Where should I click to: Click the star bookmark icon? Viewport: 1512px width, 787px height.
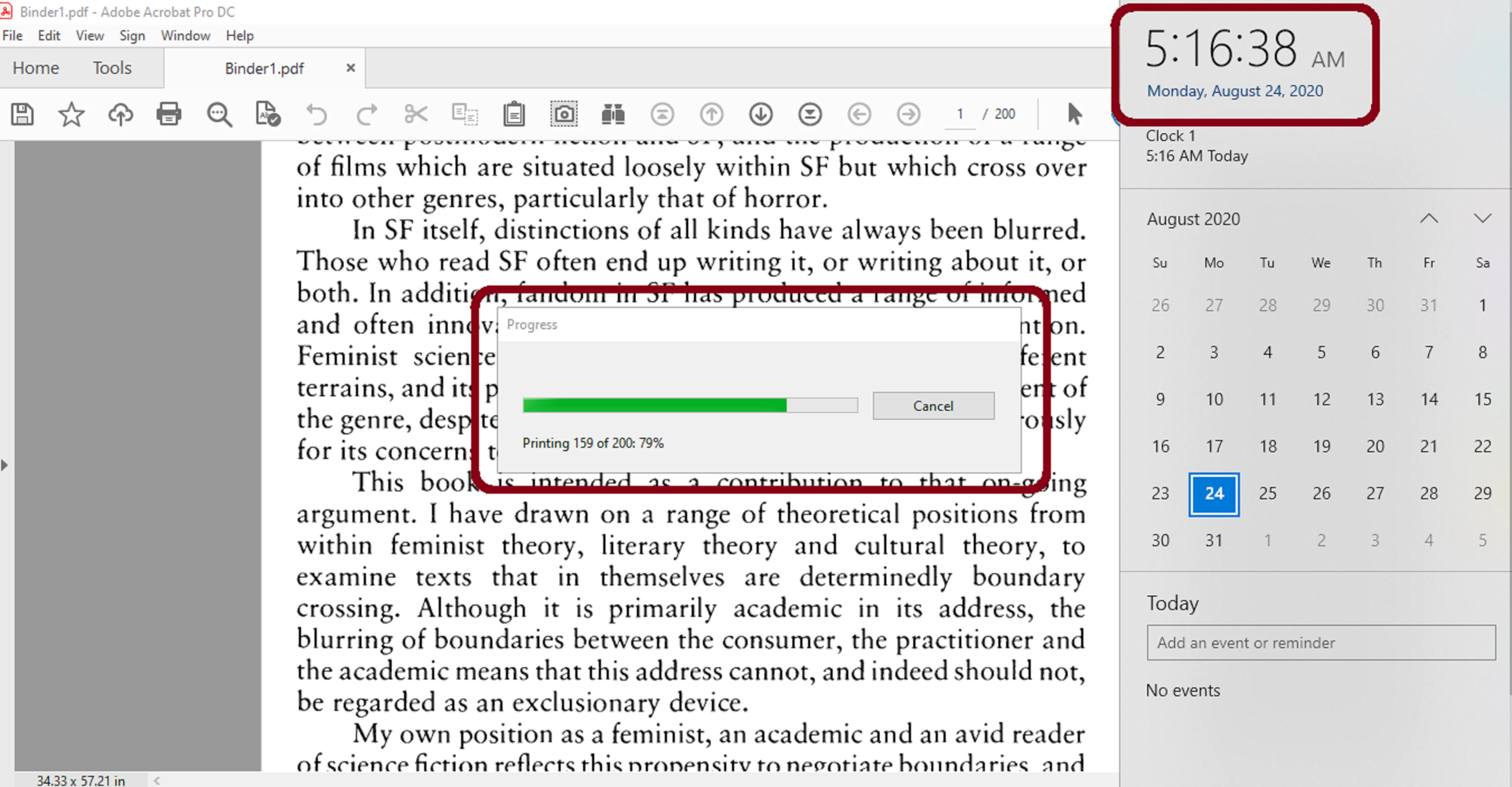coord(71,114)
